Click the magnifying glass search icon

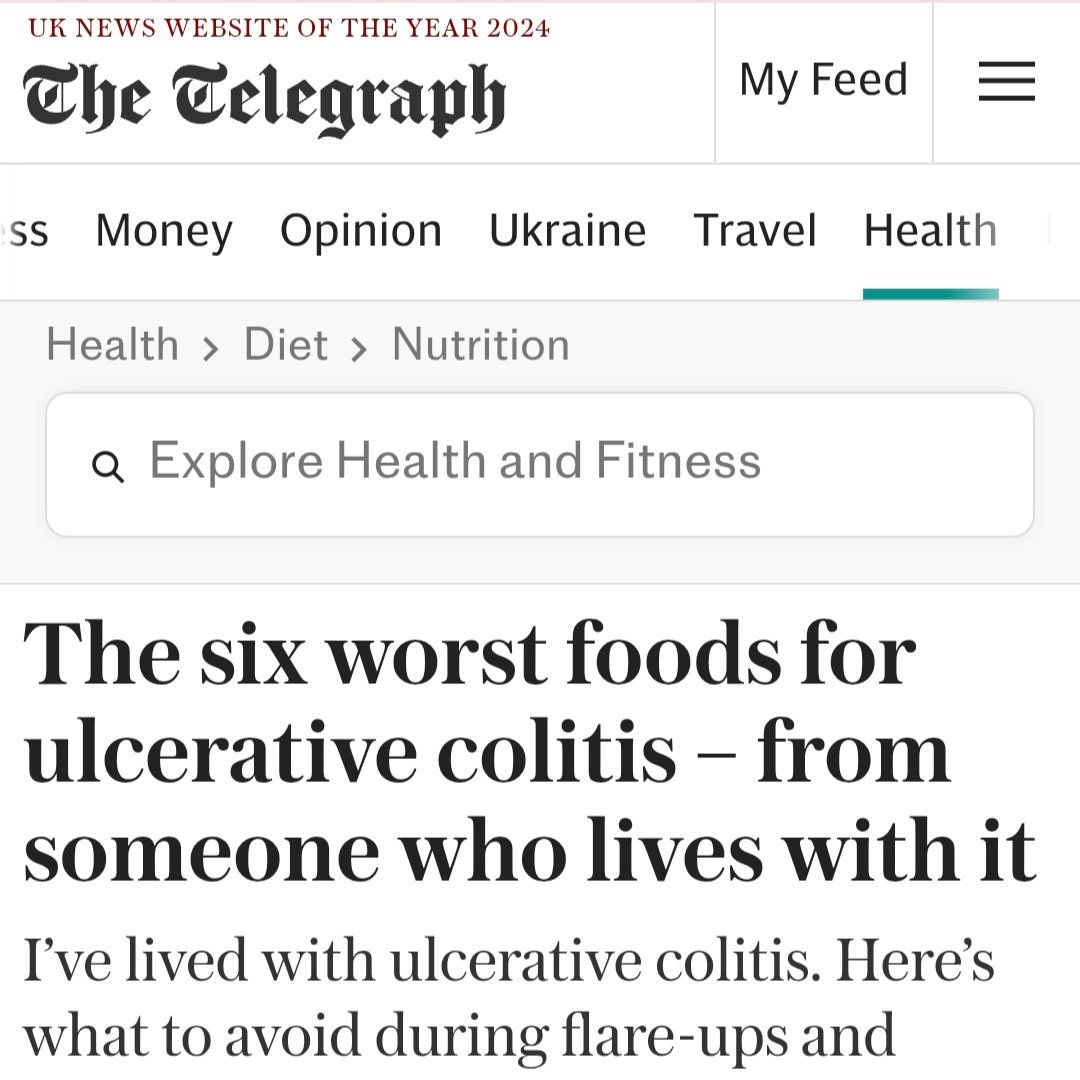[x=107, y=466]
